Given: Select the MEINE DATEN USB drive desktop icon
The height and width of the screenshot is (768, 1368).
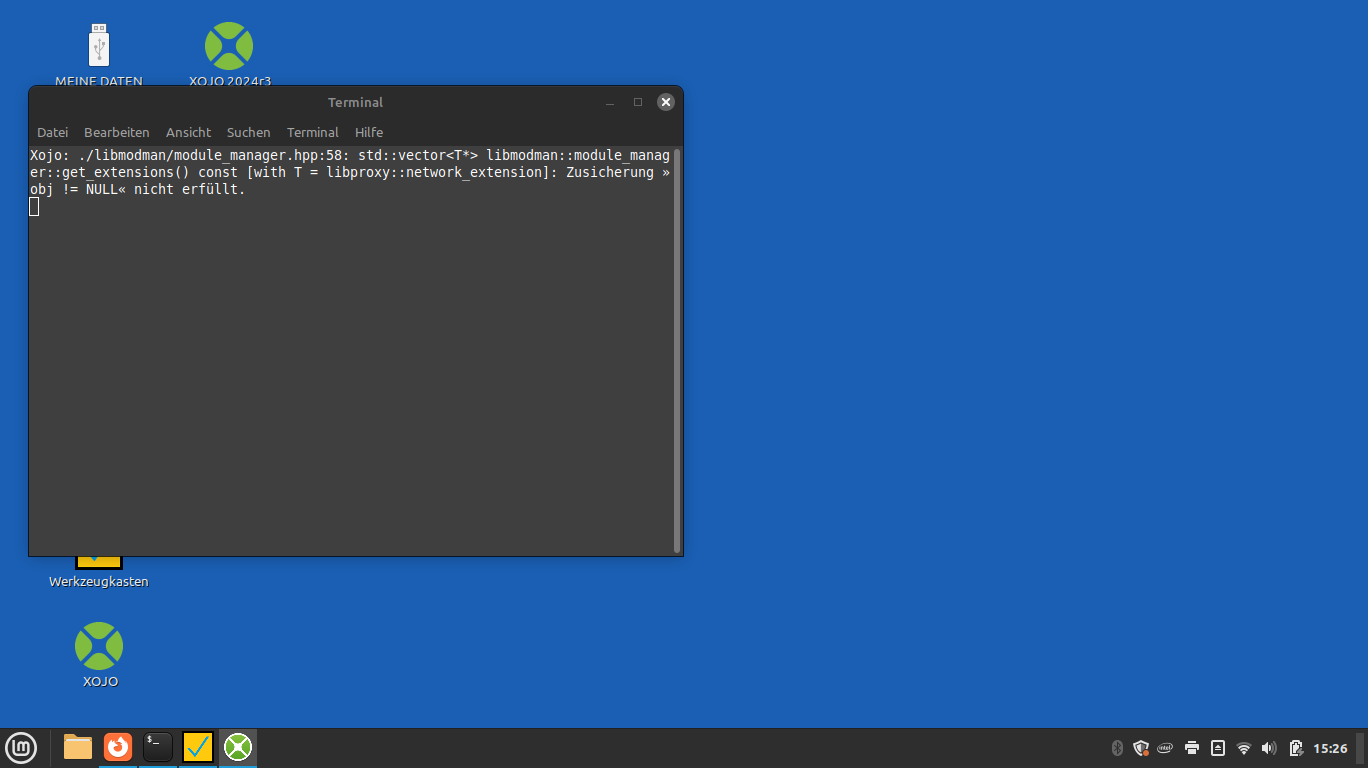Looking at the screenshot, I should pos(98,47).
